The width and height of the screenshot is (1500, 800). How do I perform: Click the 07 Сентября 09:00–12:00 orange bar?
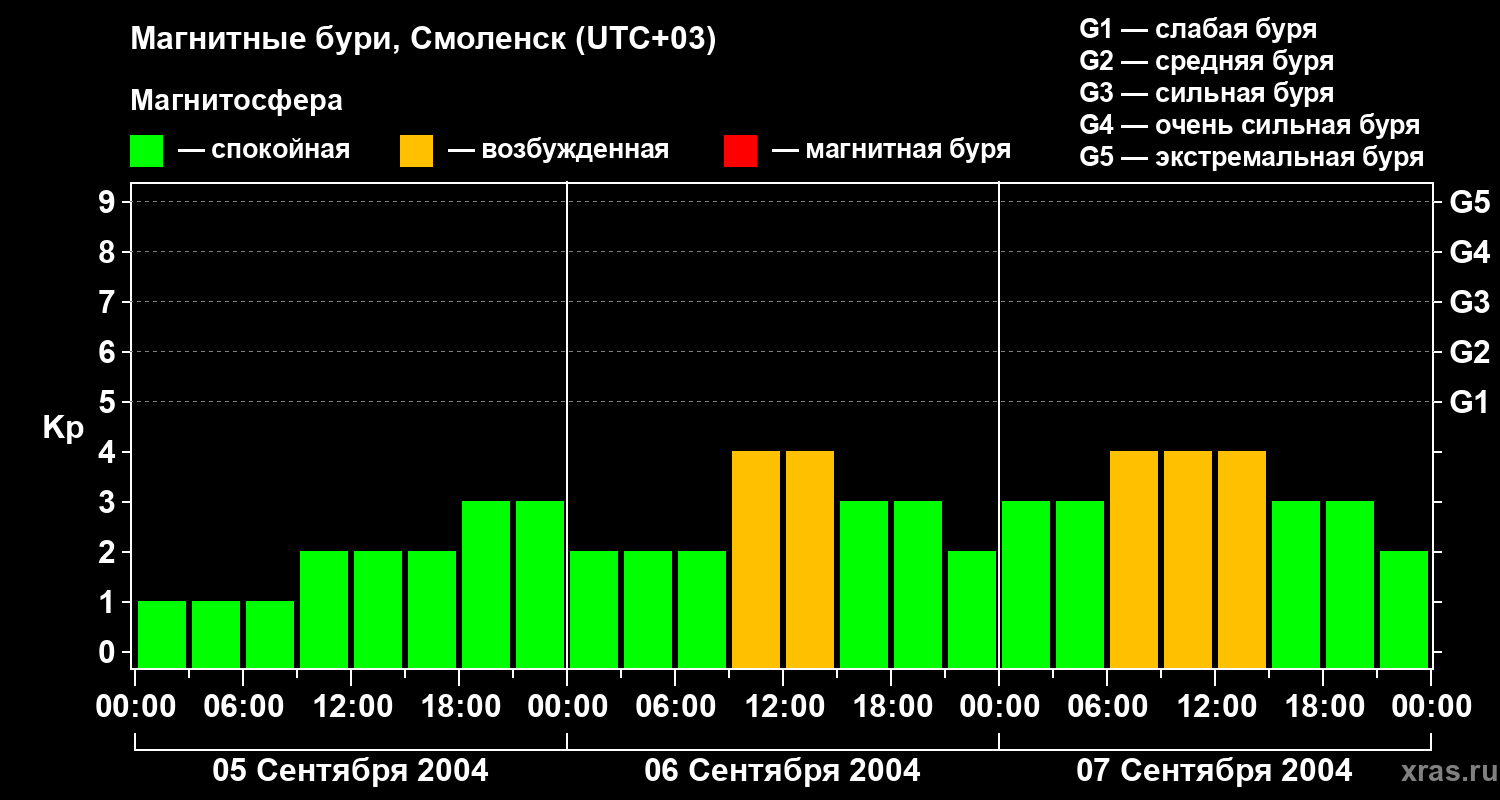(x=1188, y=559)
